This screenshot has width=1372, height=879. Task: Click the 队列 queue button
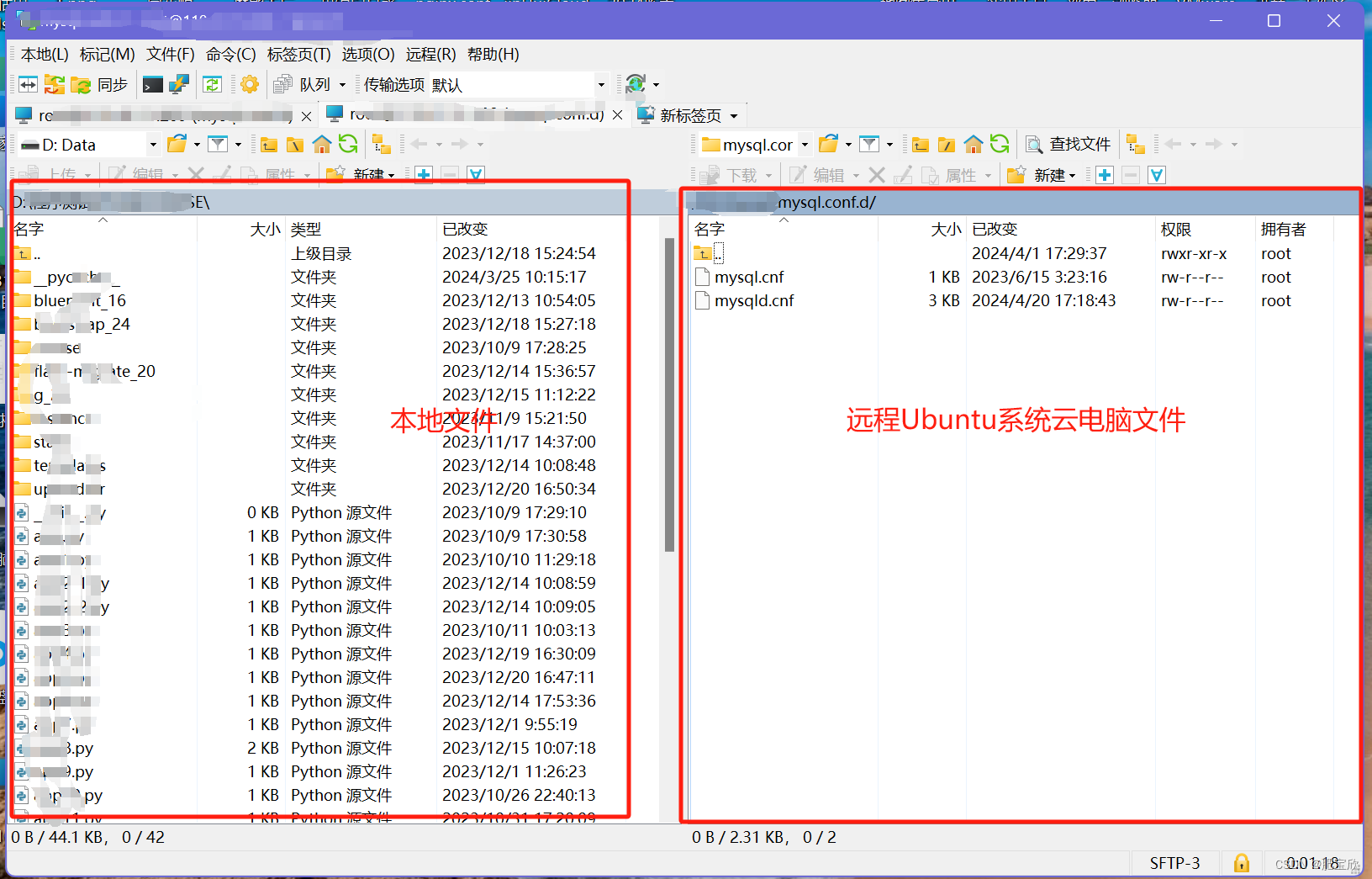click(x=303, y=85)
